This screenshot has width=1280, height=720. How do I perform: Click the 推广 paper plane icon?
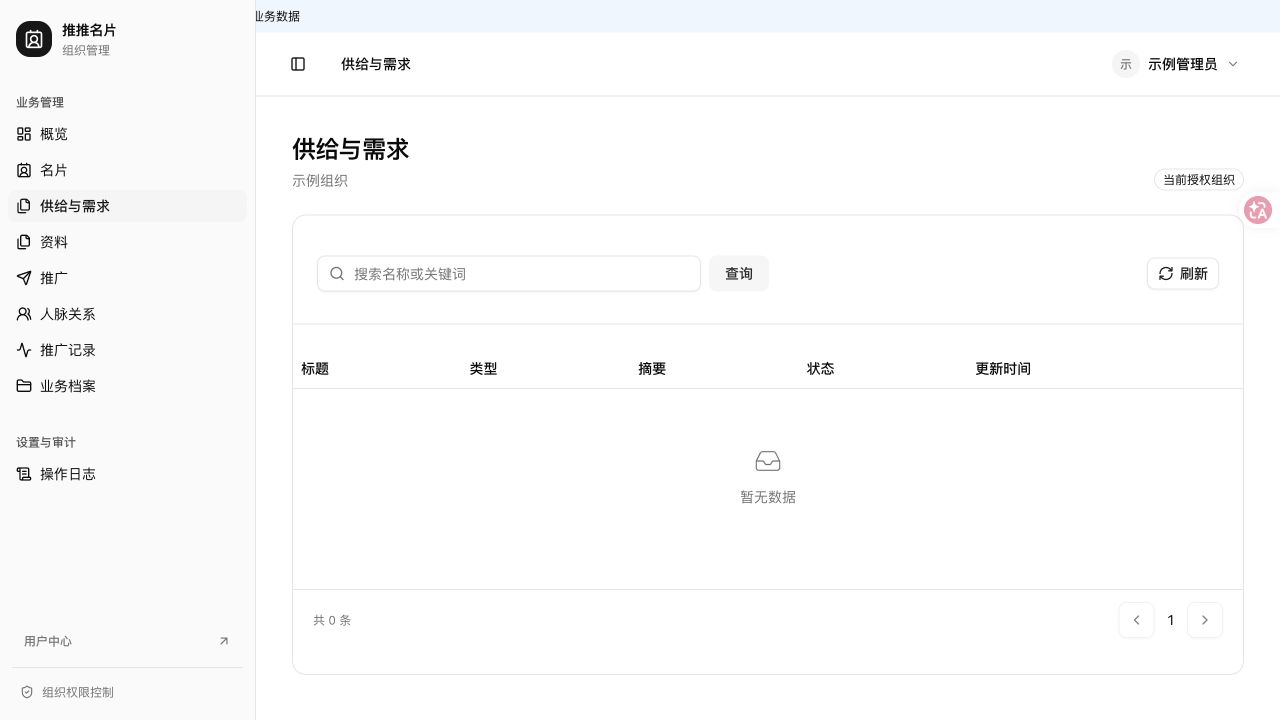point(24,278)
